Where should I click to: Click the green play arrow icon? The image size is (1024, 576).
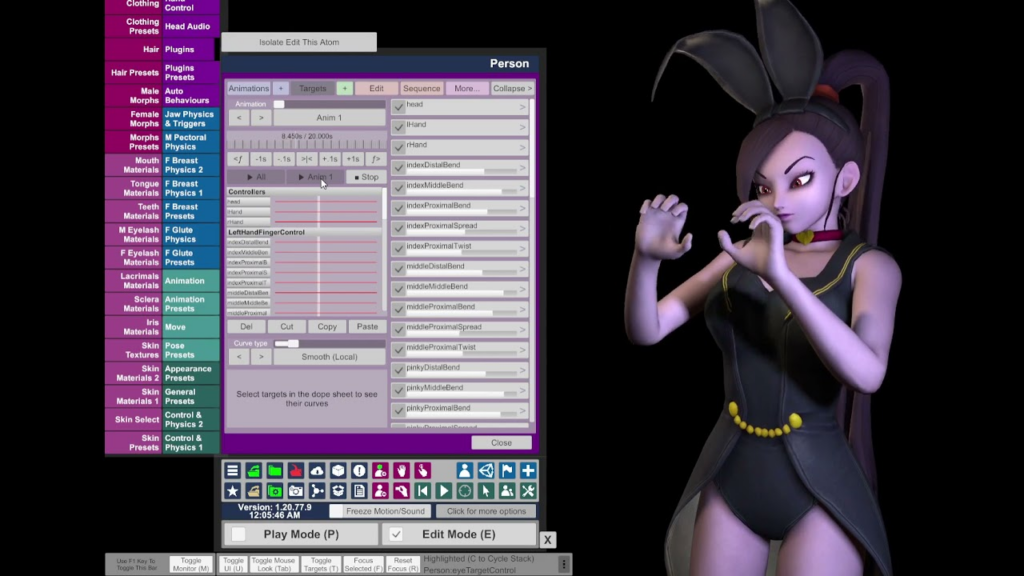pyautogui.click(x=443, y=491)
